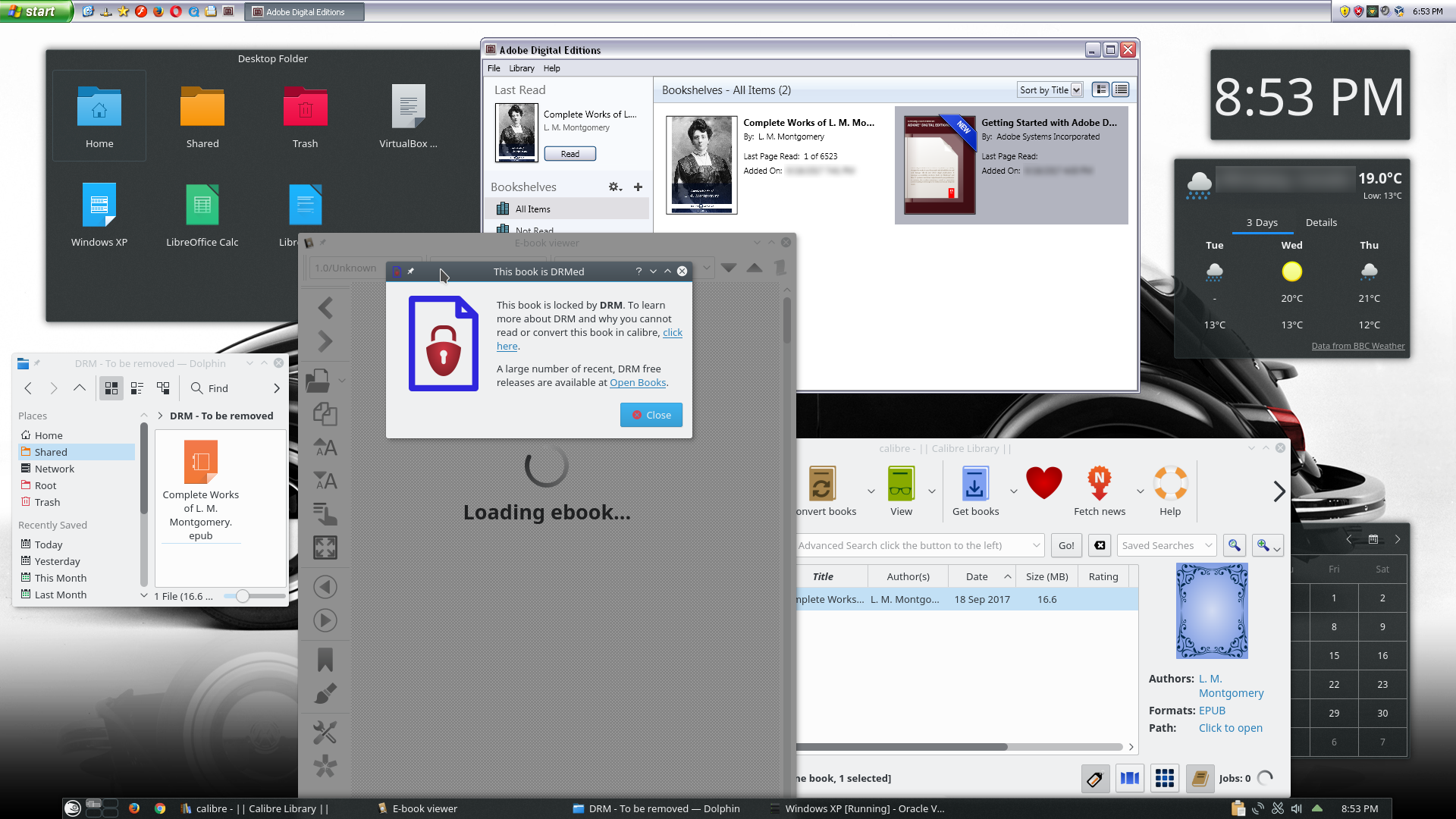Click the red heart donate icon in calibre
Image resolution: width=1456 pixels, height=819 pixels.
tap(1044, 483)
